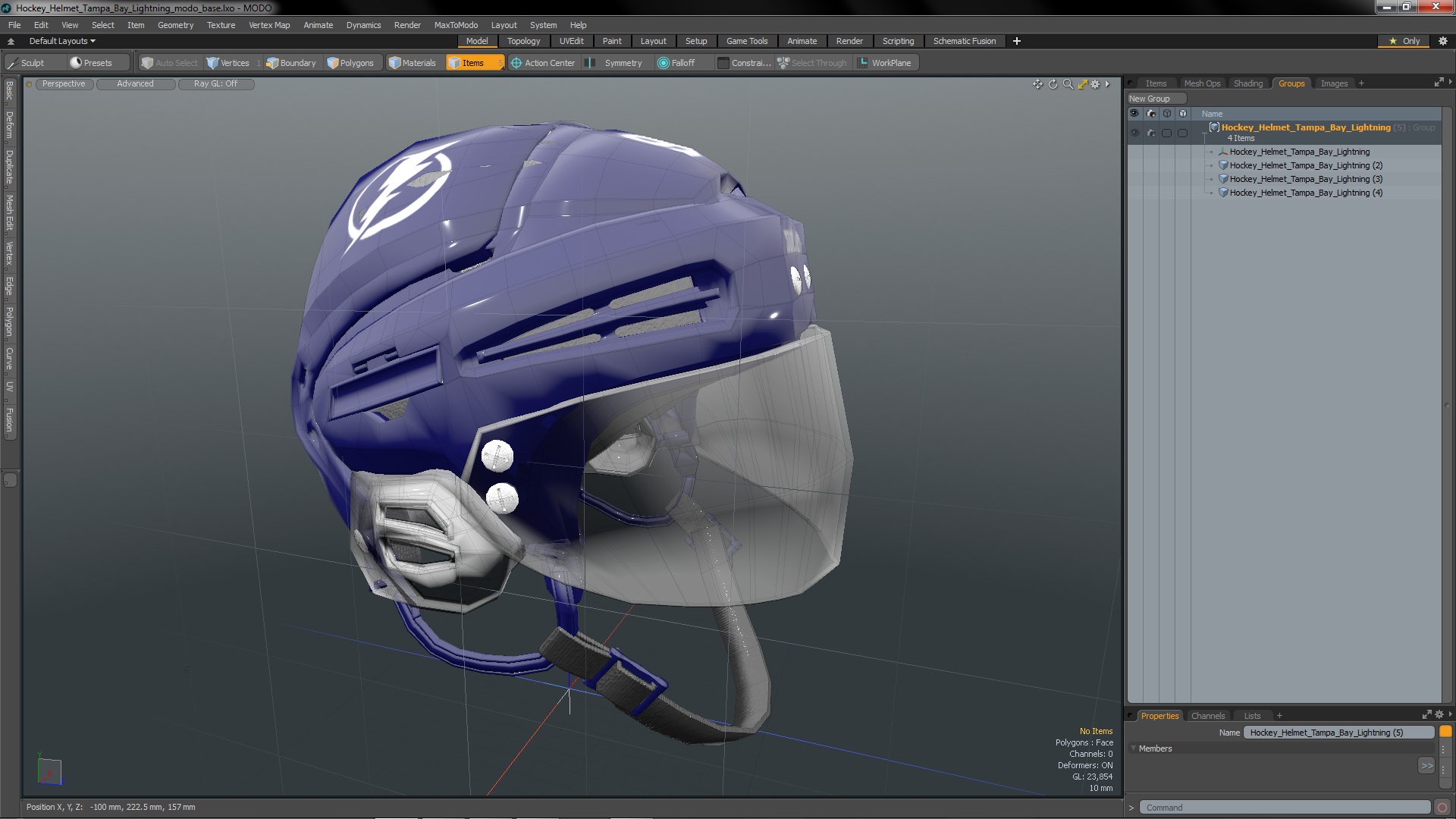Click the orange color swatch beside Name
This screenshot has height=819, width=1456.
[x=1445, y=732]
